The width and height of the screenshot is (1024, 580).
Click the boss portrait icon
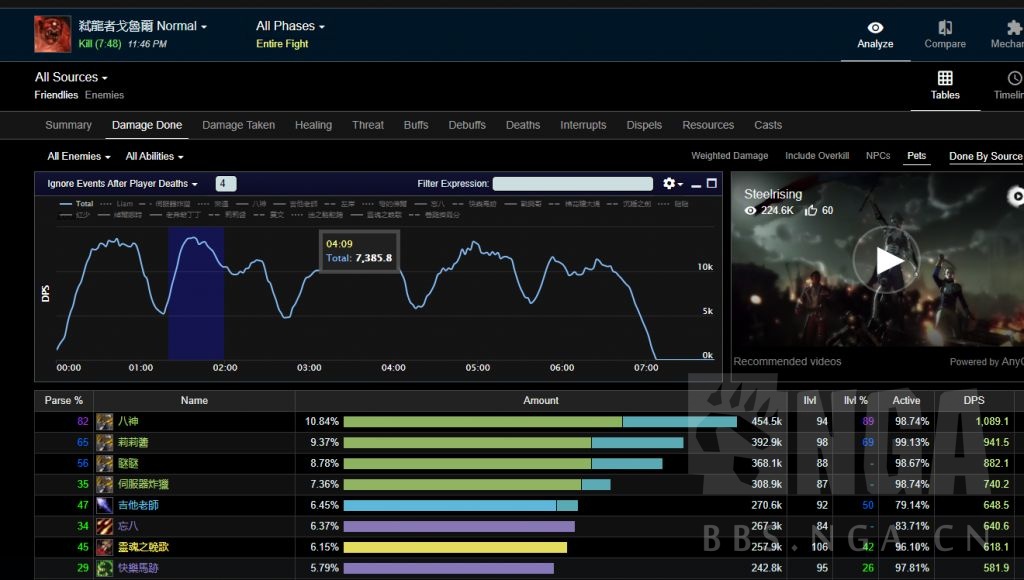(x=52, y=34)
